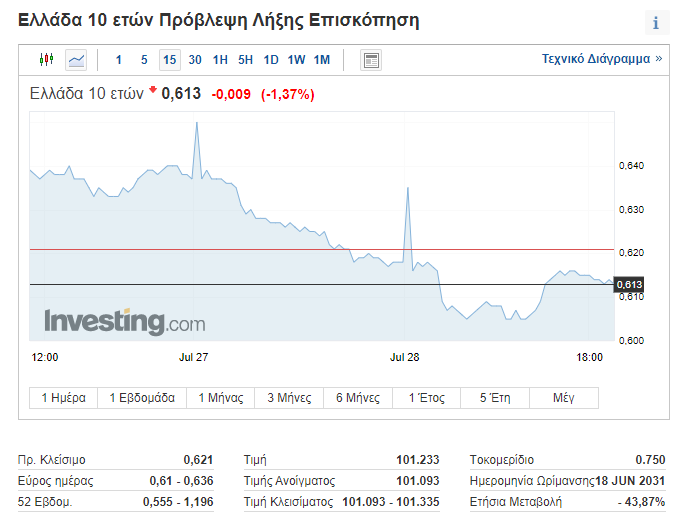Open the Τεχνικό Διάγραμμα link
This screenshot has height=526, width=683.
click(x=602, y=60)
